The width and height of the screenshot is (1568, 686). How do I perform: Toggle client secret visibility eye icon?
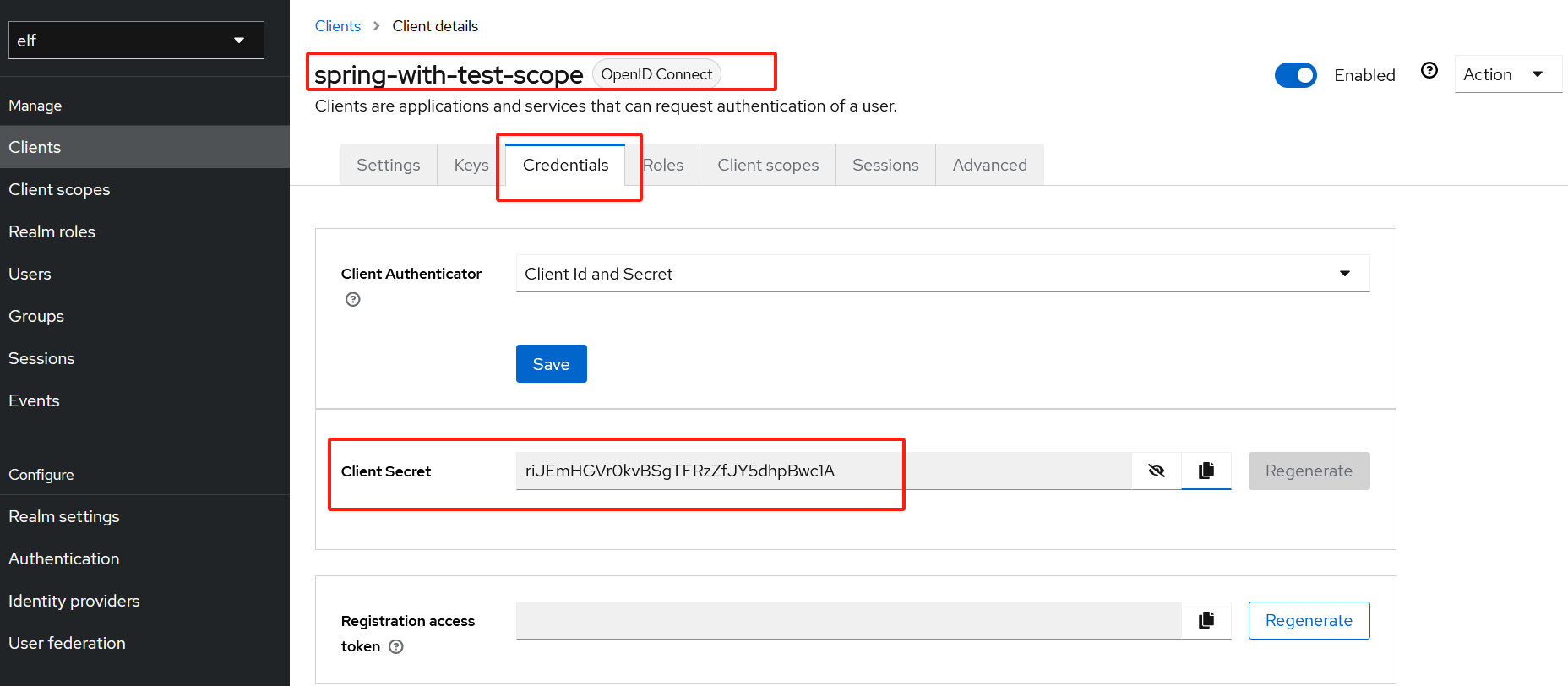(1157, 471)
